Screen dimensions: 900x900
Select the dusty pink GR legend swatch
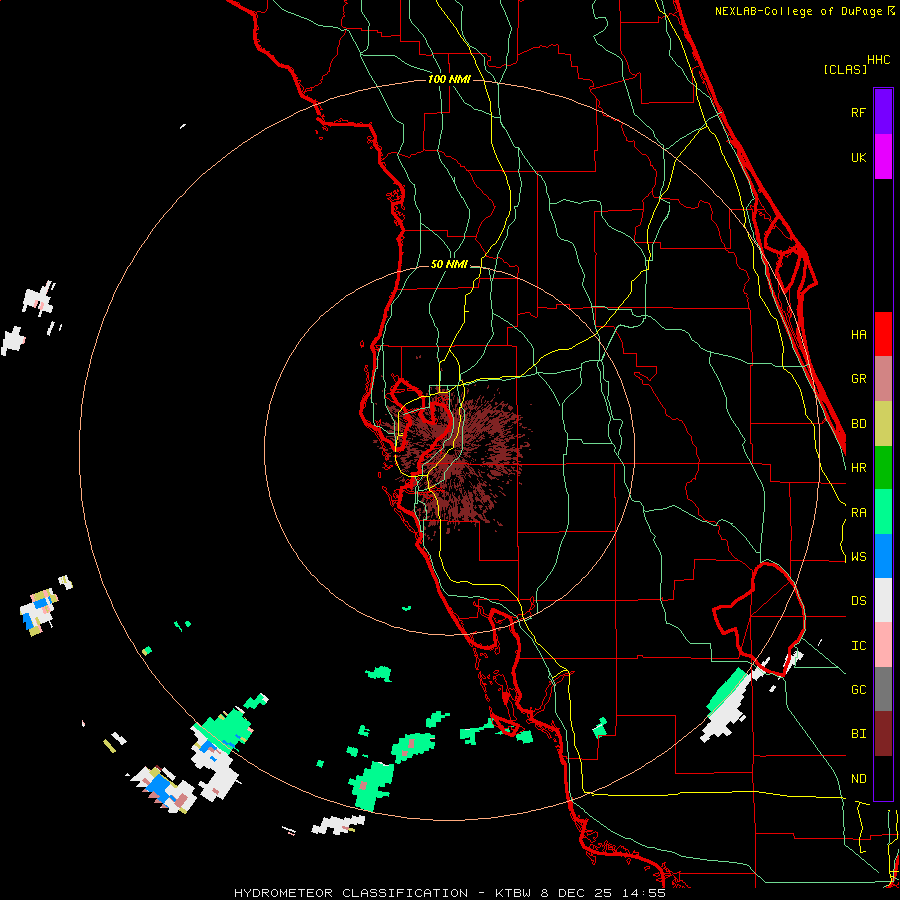click(x=883, y=379)
